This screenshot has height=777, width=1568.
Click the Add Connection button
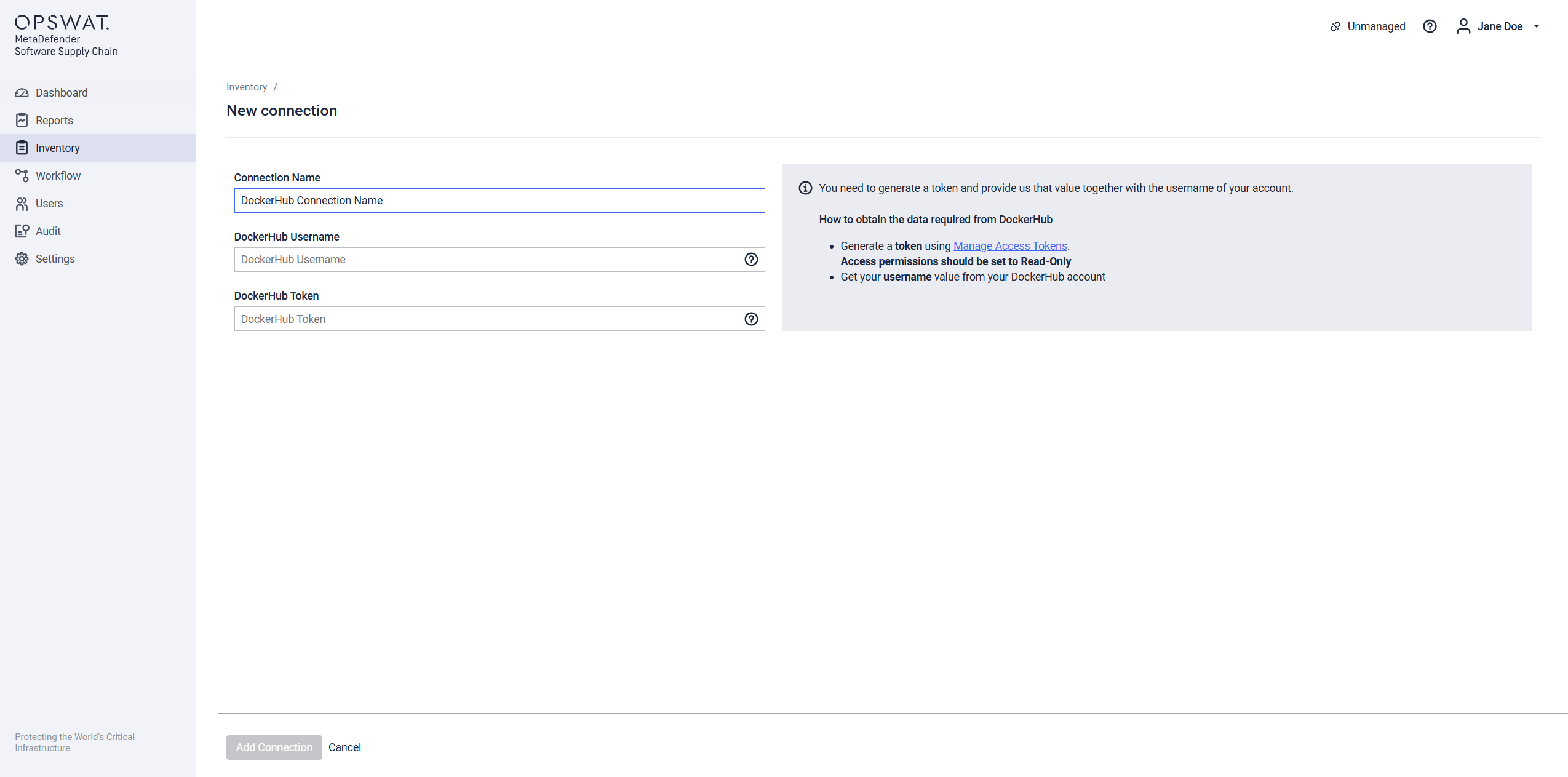[274, 747]
